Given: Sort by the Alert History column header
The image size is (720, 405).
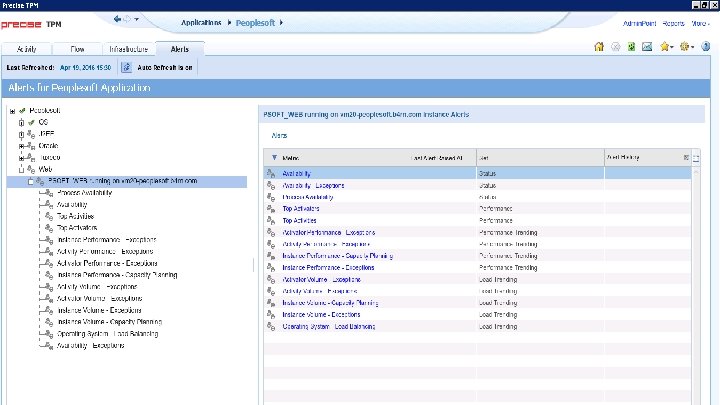Looking at the screenshot, I should [x=623, y=158].
